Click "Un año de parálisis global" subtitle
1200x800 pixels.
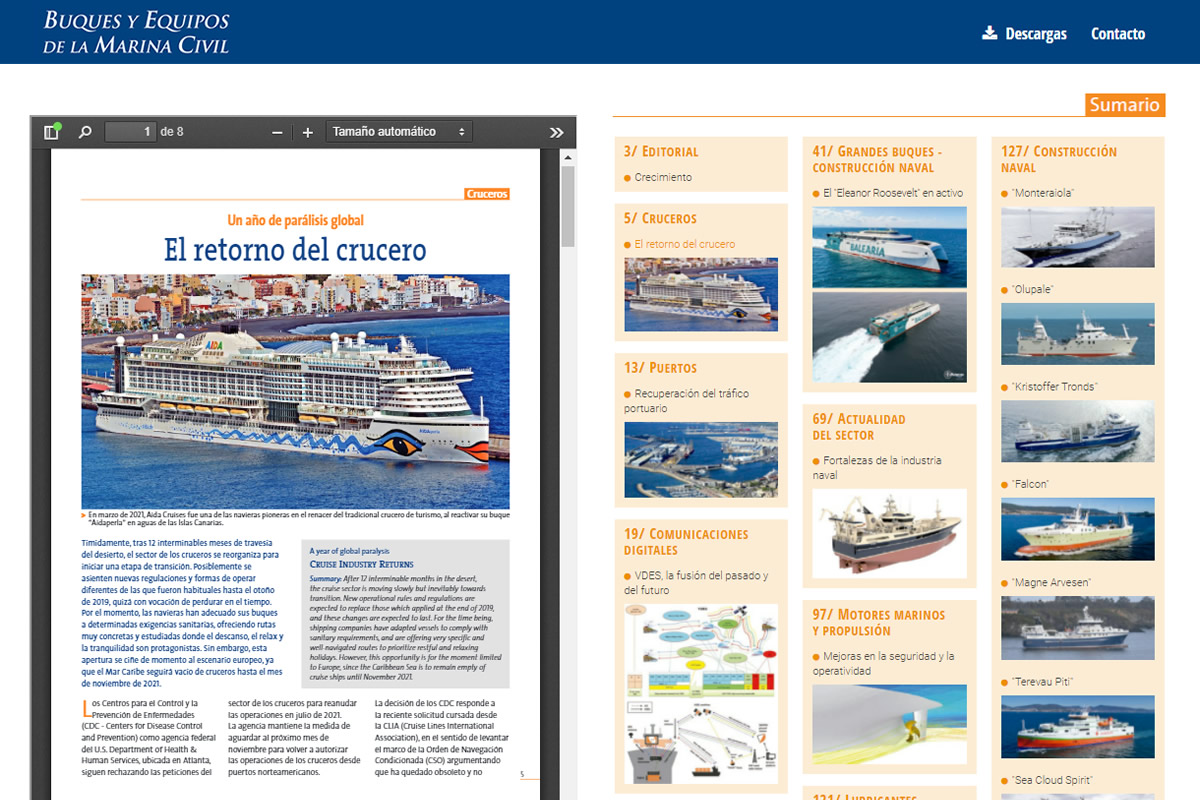click(295, 220)
